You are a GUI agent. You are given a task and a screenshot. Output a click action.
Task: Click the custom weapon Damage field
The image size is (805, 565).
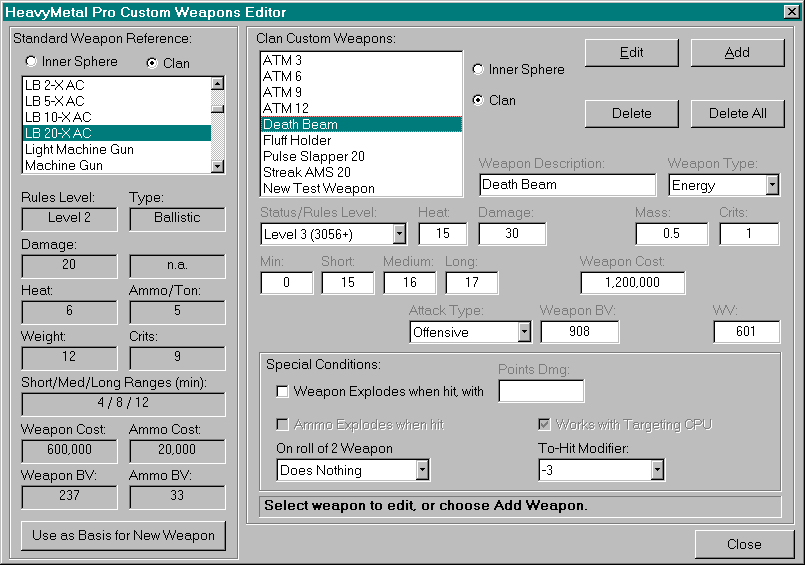(512, 233)
